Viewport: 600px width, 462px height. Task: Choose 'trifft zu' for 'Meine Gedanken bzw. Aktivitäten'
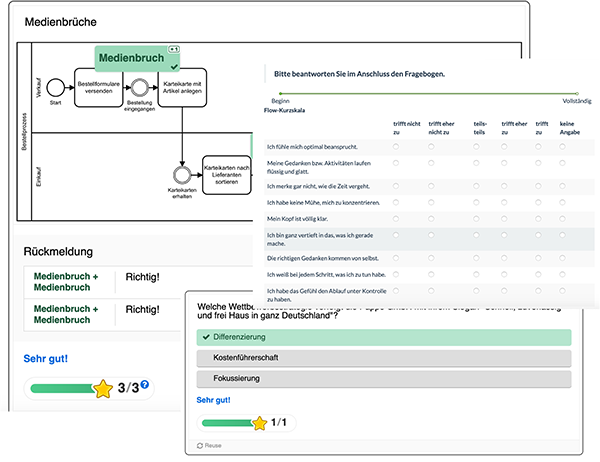tap(538, 163)
